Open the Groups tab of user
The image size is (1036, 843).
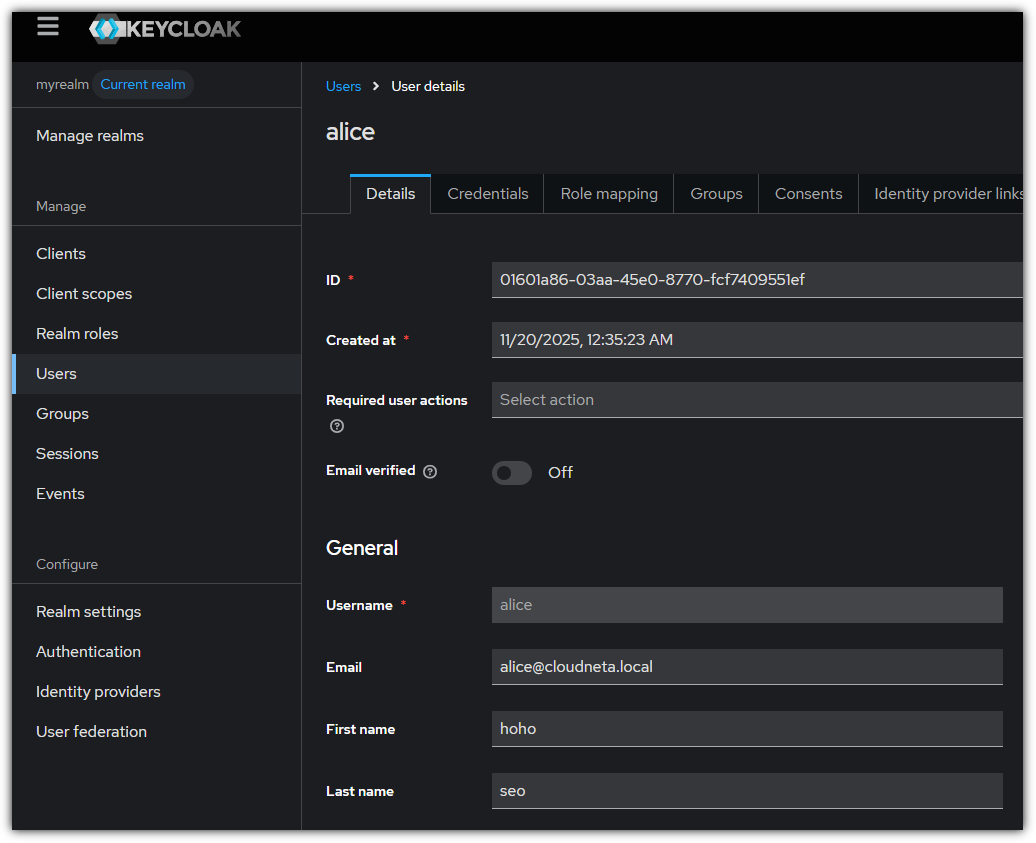pos(716,194)
